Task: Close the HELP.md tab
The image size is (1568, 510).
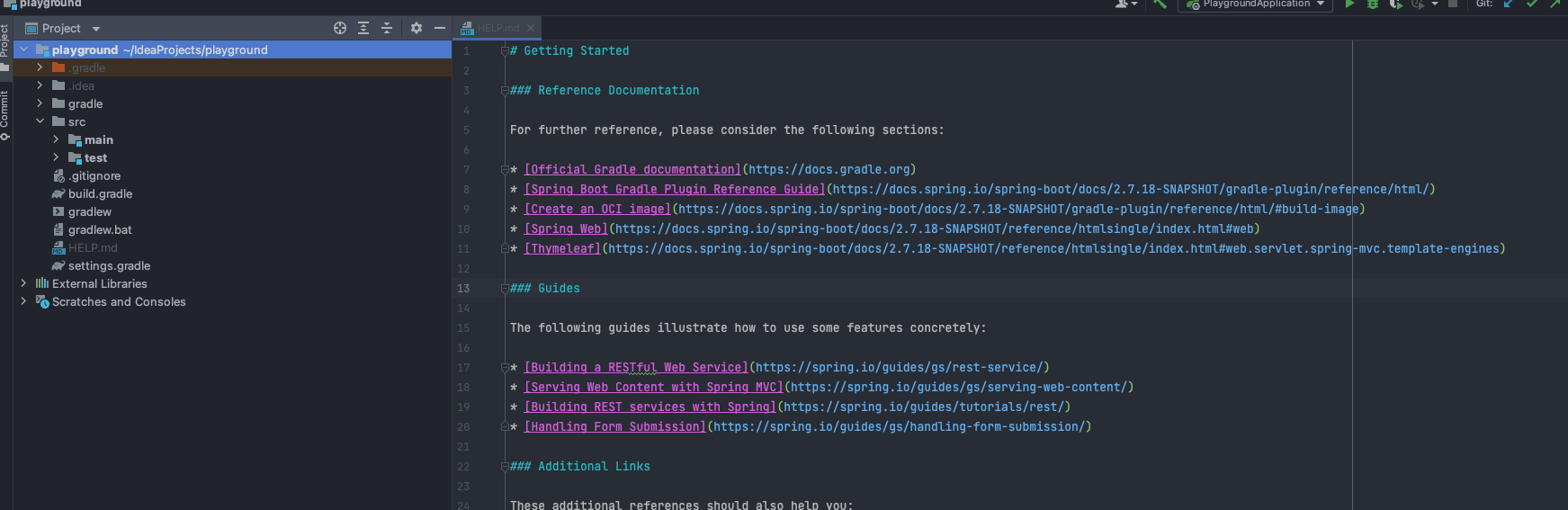Action: tap(531, 28)
